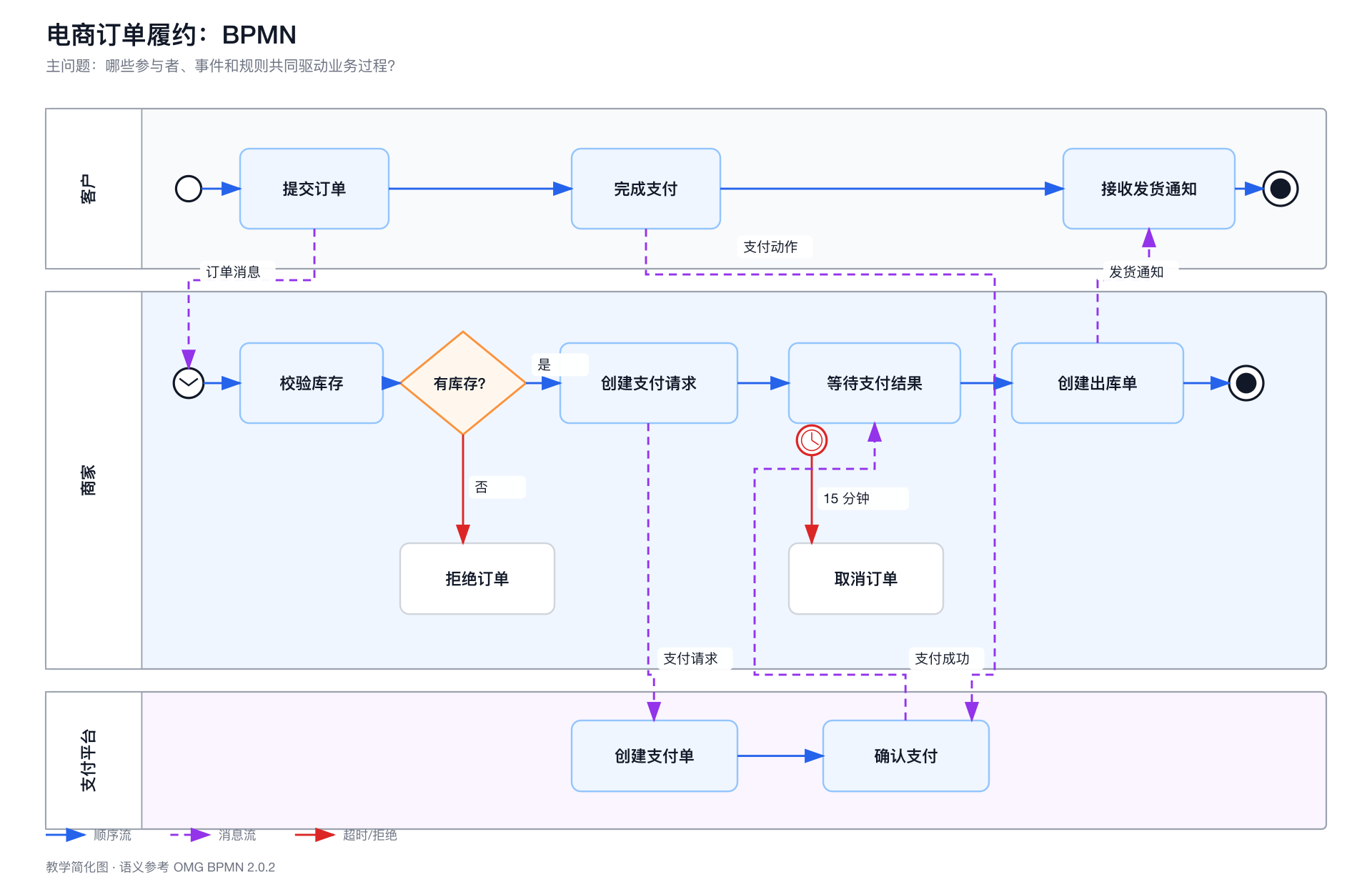Click the 消息流 legend text
Viewport: 1372px width, 892px height.
(x=237, y=835)
